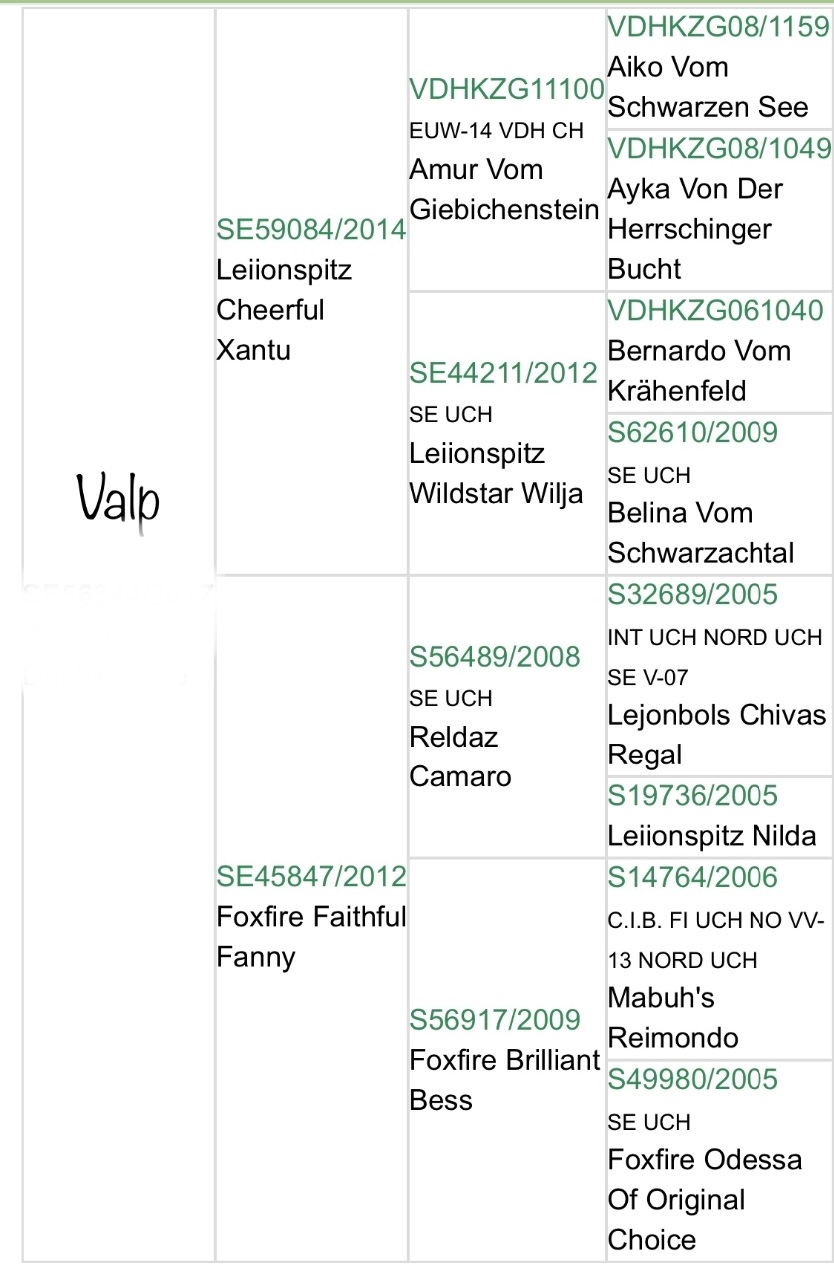Select Foxfire Faithful Fanny name text
The width and height of the screenshot is (834, 1280).
[311, 937]
